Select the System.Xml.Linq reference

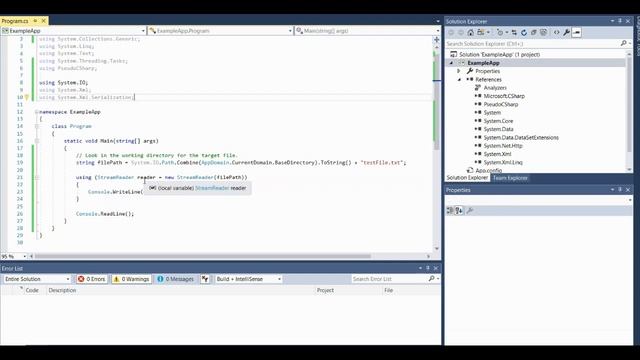(503, 162)
